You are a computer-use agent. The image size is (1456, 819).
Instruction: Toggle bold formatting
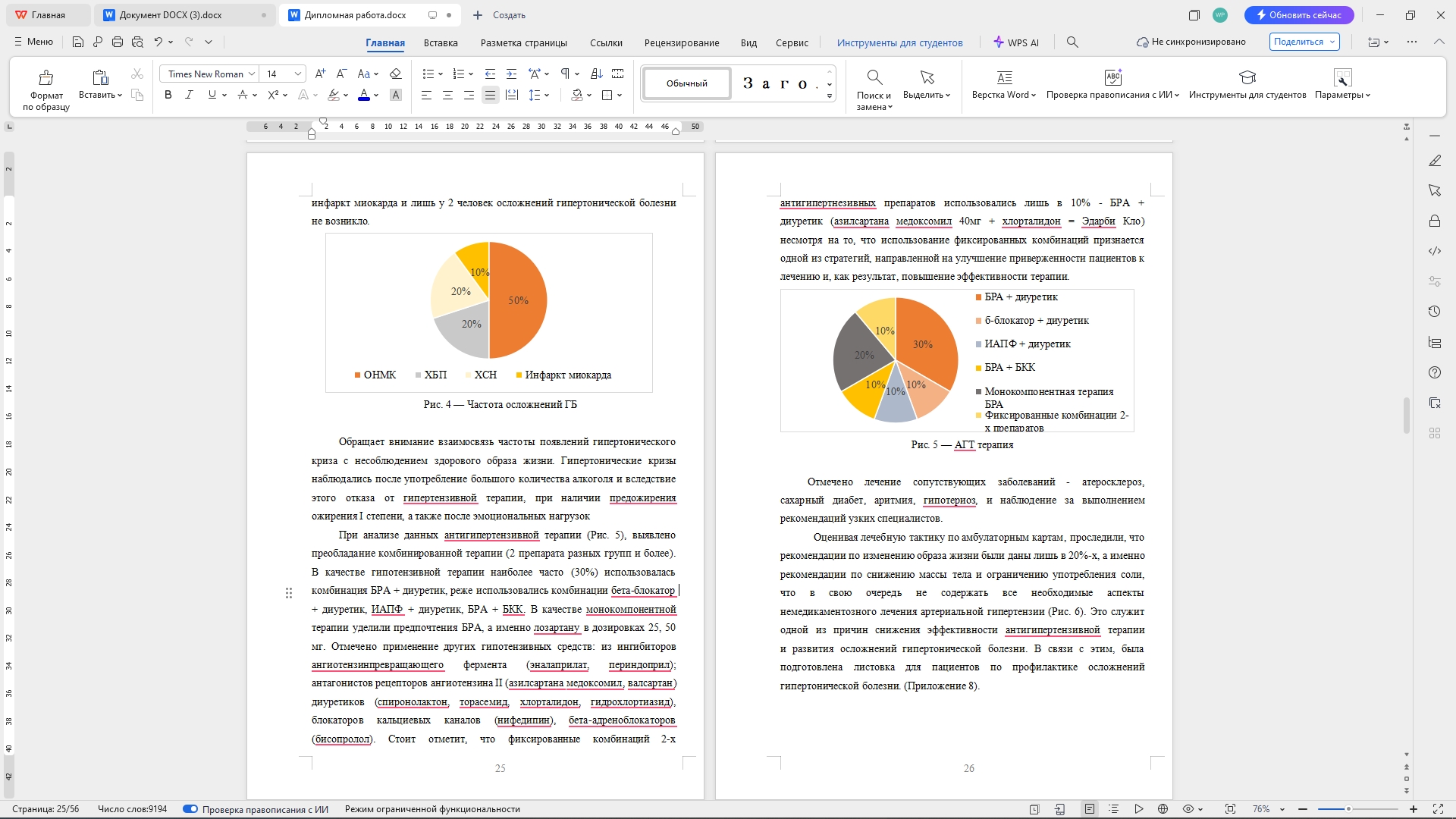[168, 95]
